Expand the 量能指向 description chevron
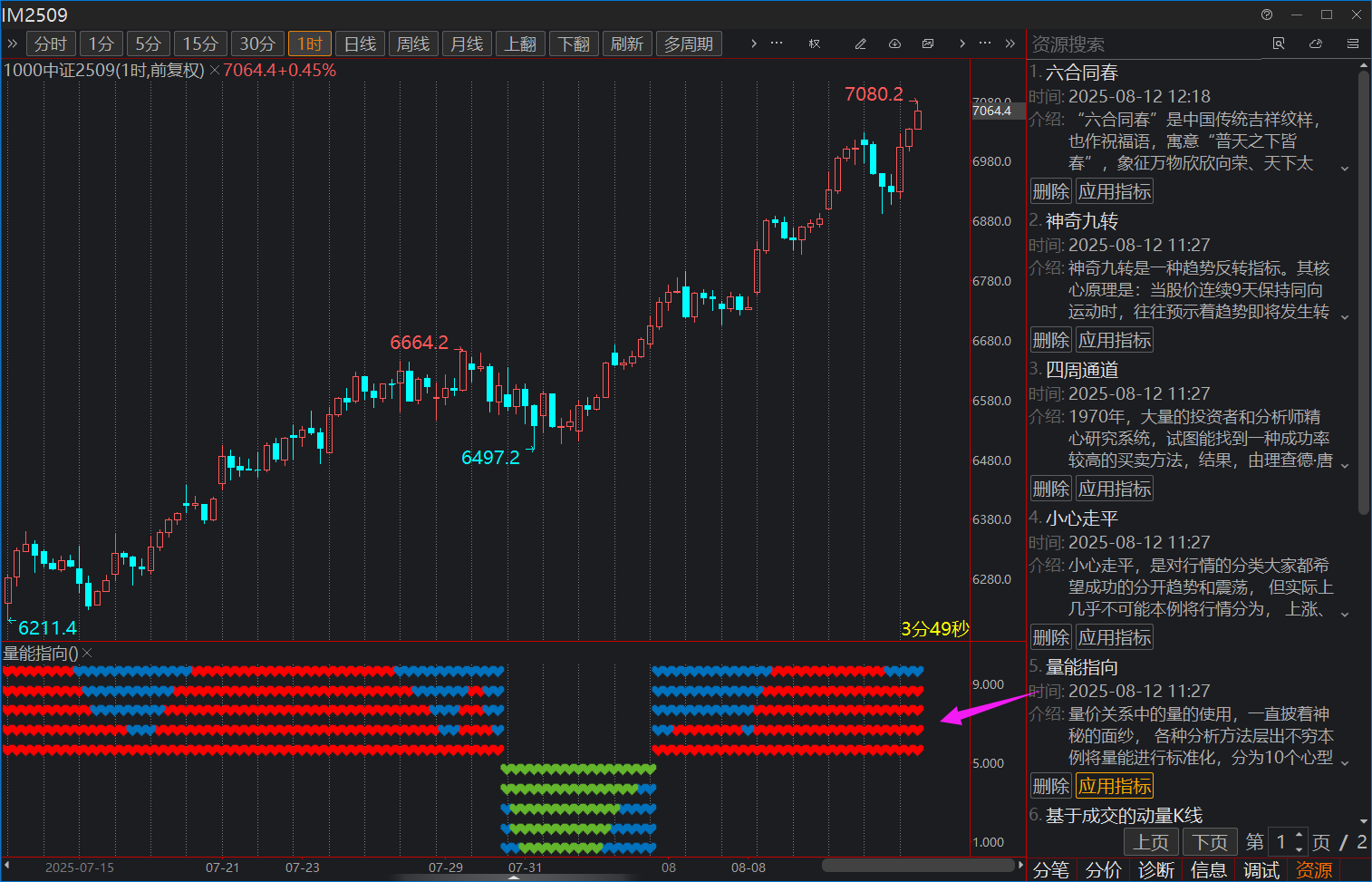1372x882 pixels. tap(1345, 762)
